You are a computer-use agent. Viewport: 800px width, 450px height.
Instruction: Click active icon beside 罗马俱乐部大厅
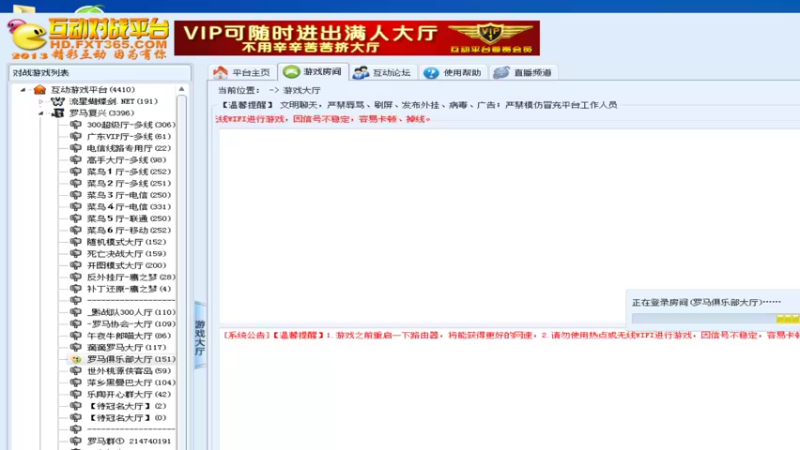(x=76, y=359)
